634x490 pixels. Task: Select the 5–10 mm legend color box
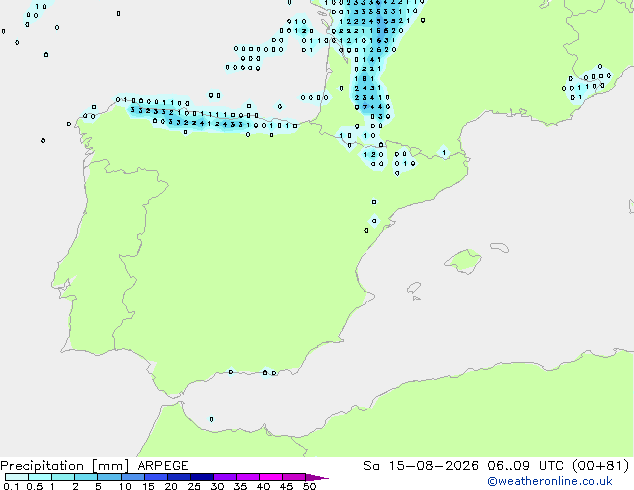(109, 477)
